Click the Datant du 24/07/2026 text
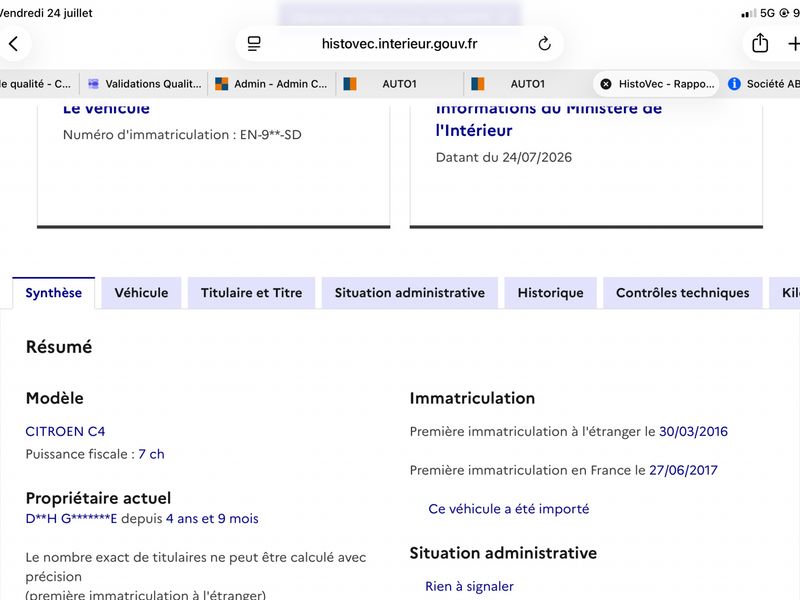The height and width of the screenshot is (600, 800). click(x=504, y=157)
